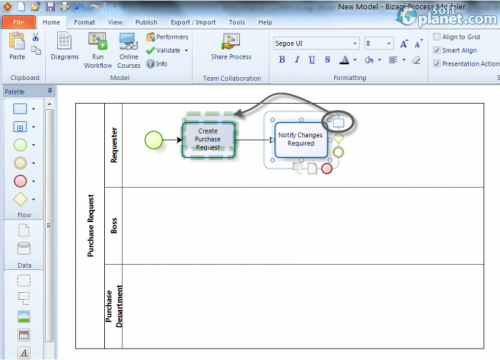
Task: Apply the fill color bucket
Action: (369, 60)
